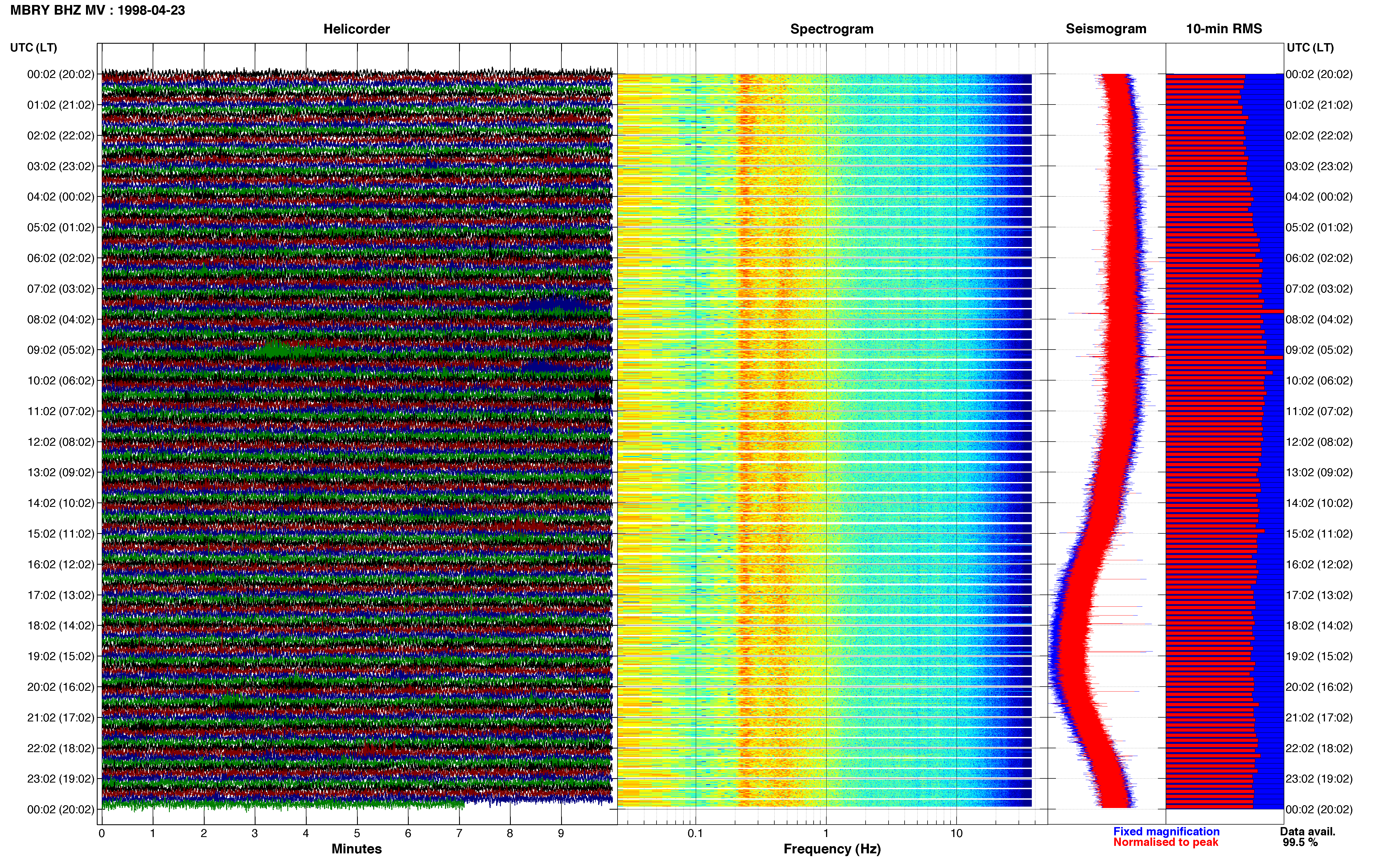
Task: Click right-side time label '18:02 (14:02)'
Action: click(1319, 626)
